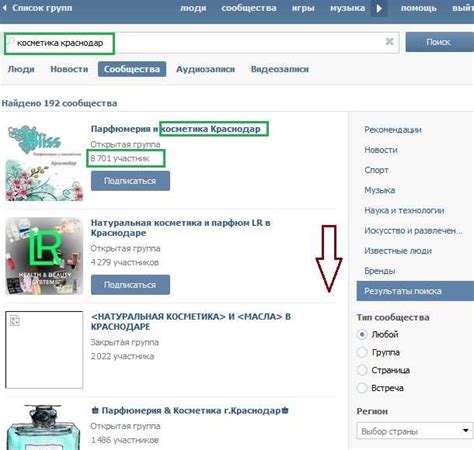Select the Любой community type radio button

click(x=362, y=334)
